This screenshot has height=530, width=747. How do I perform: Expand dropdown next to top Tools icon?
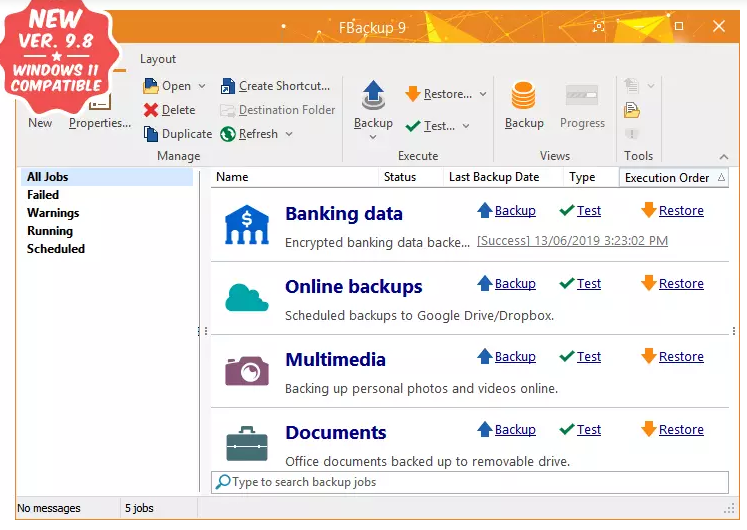click(x=651, y=86)
